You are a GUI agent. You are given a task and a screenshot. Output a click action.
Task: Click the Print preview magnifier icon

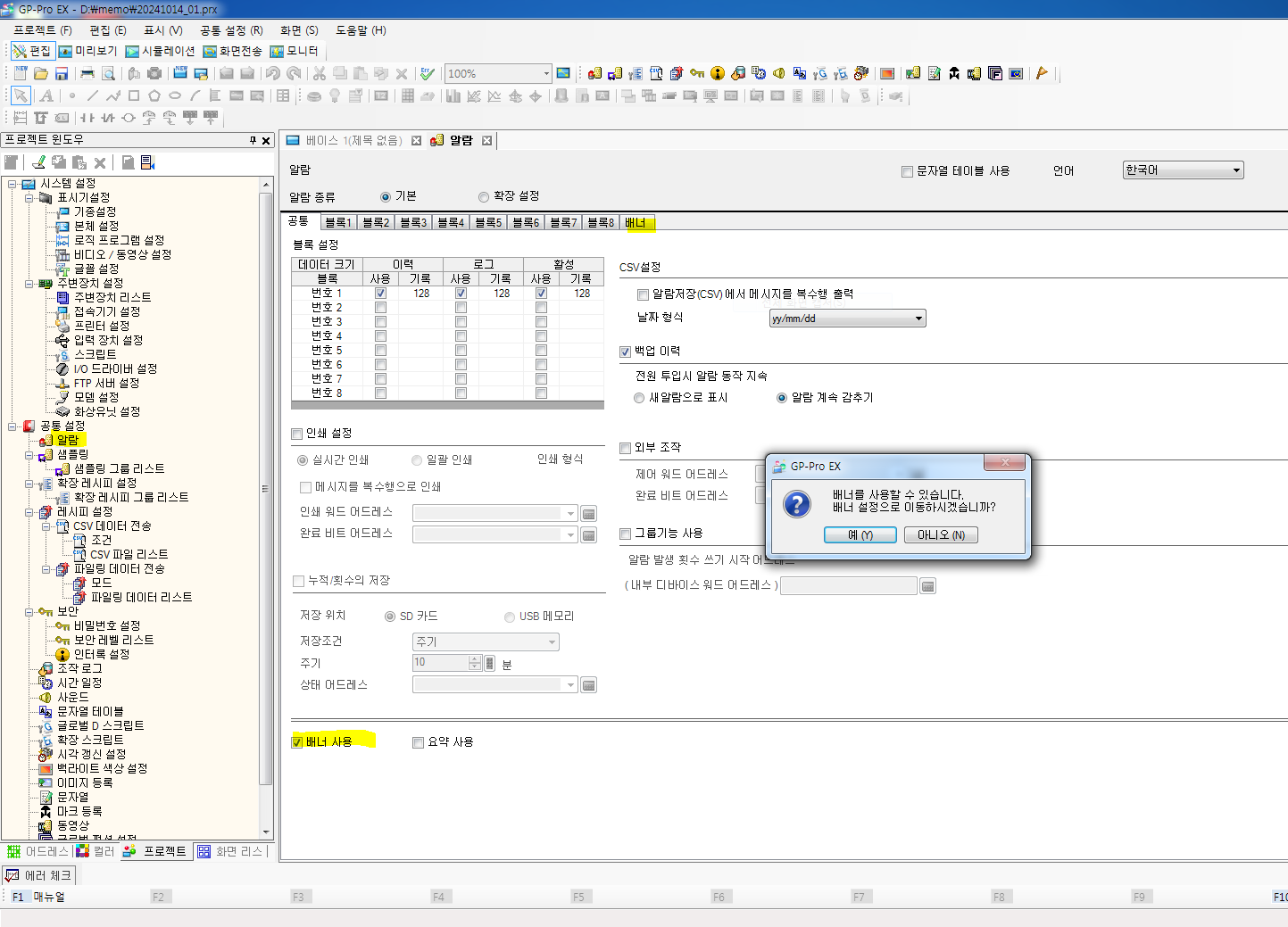108,73
